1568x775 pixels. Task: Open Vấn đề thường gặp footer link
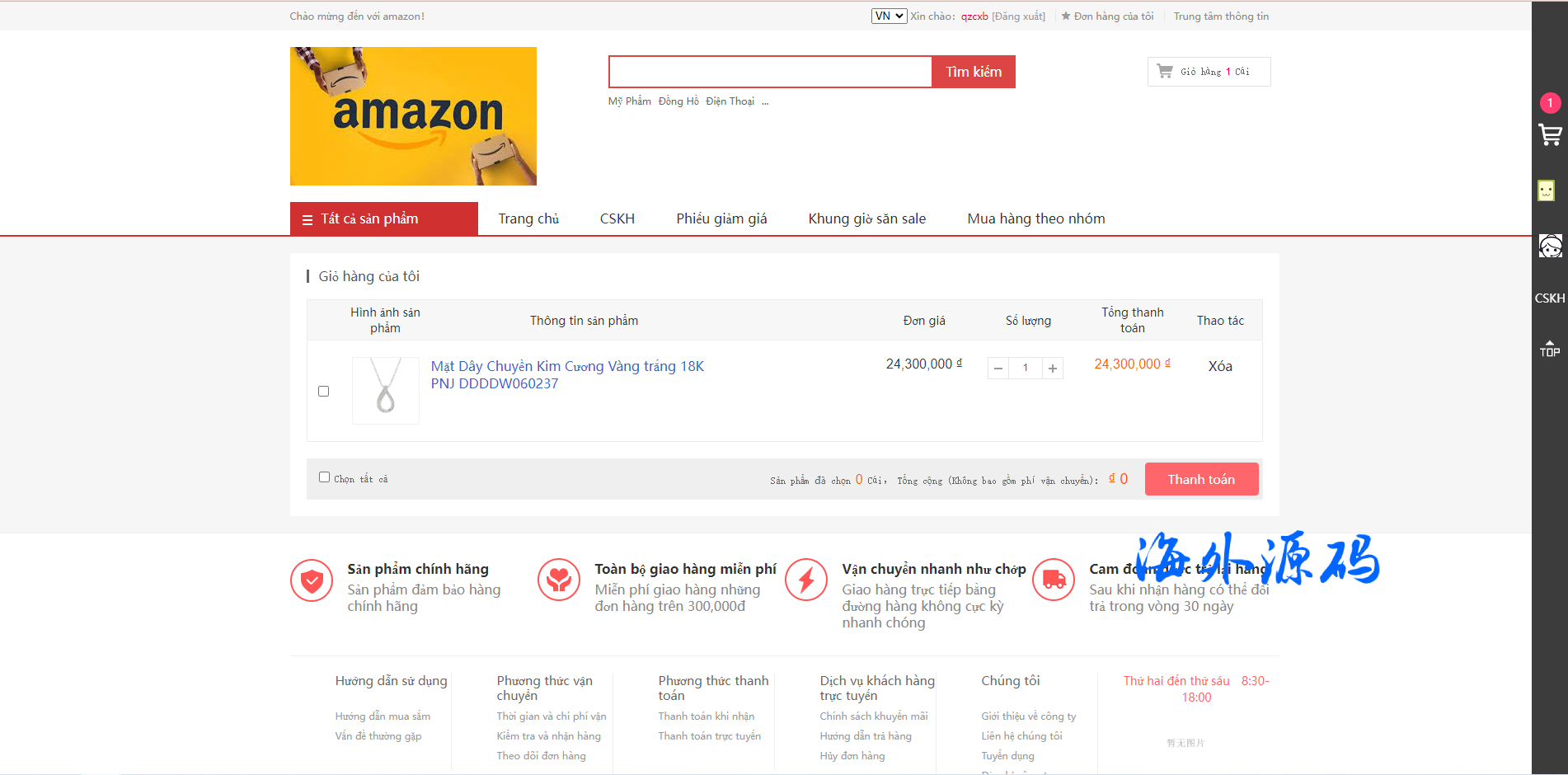coord(378,736)
